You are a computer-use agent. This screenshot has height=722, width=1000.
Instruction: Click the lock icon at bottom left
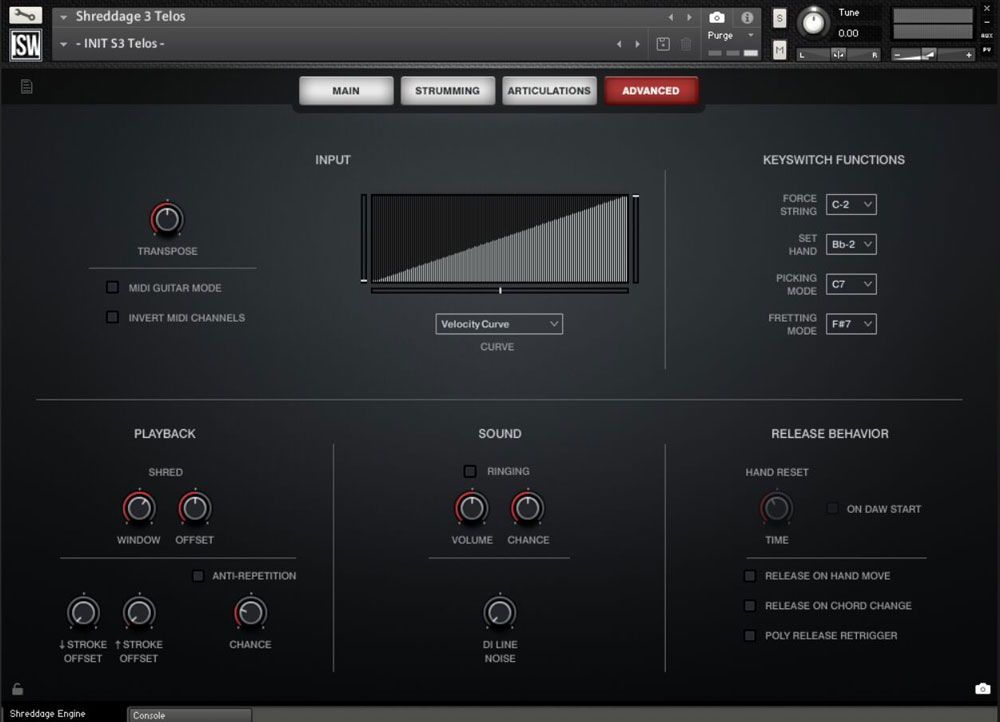click(x=18, y=689)
